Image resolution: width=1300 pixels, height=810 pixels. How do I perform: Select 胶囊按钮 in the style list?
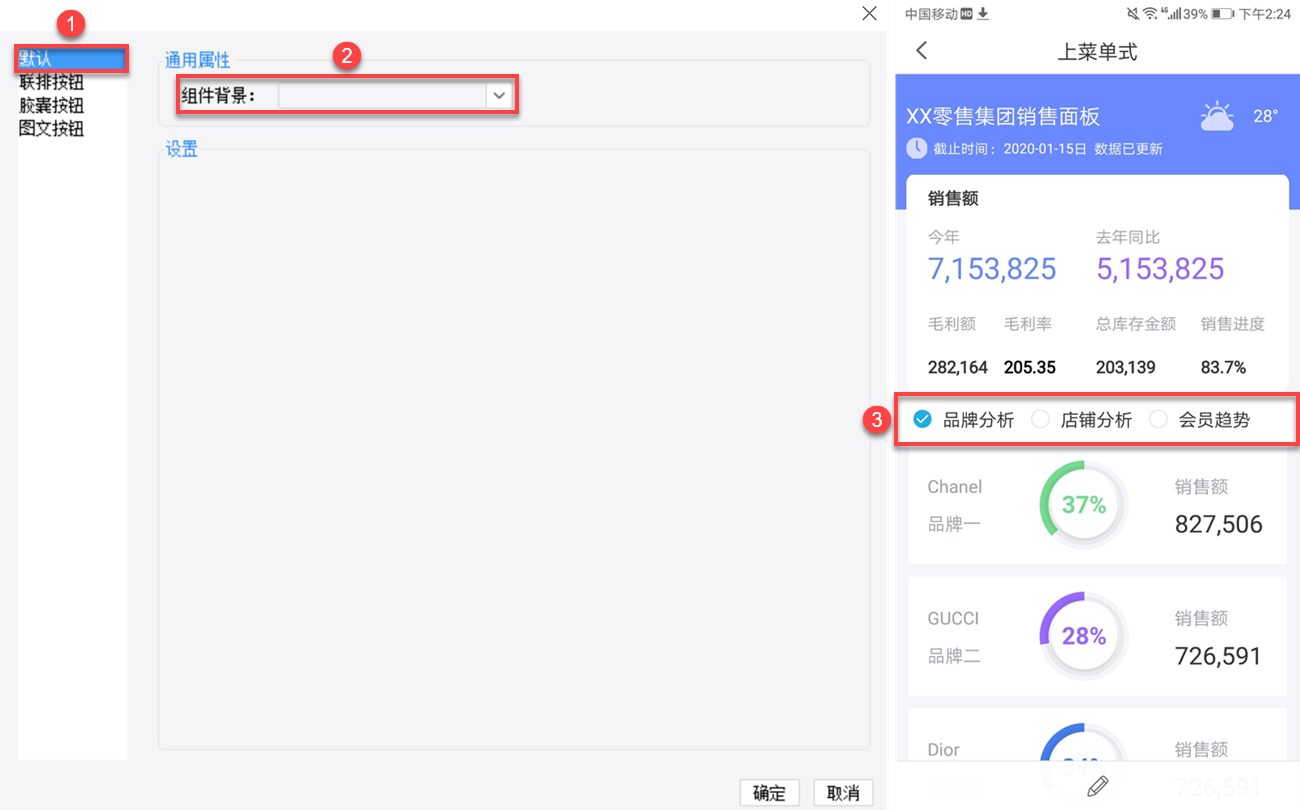point(51,106)
